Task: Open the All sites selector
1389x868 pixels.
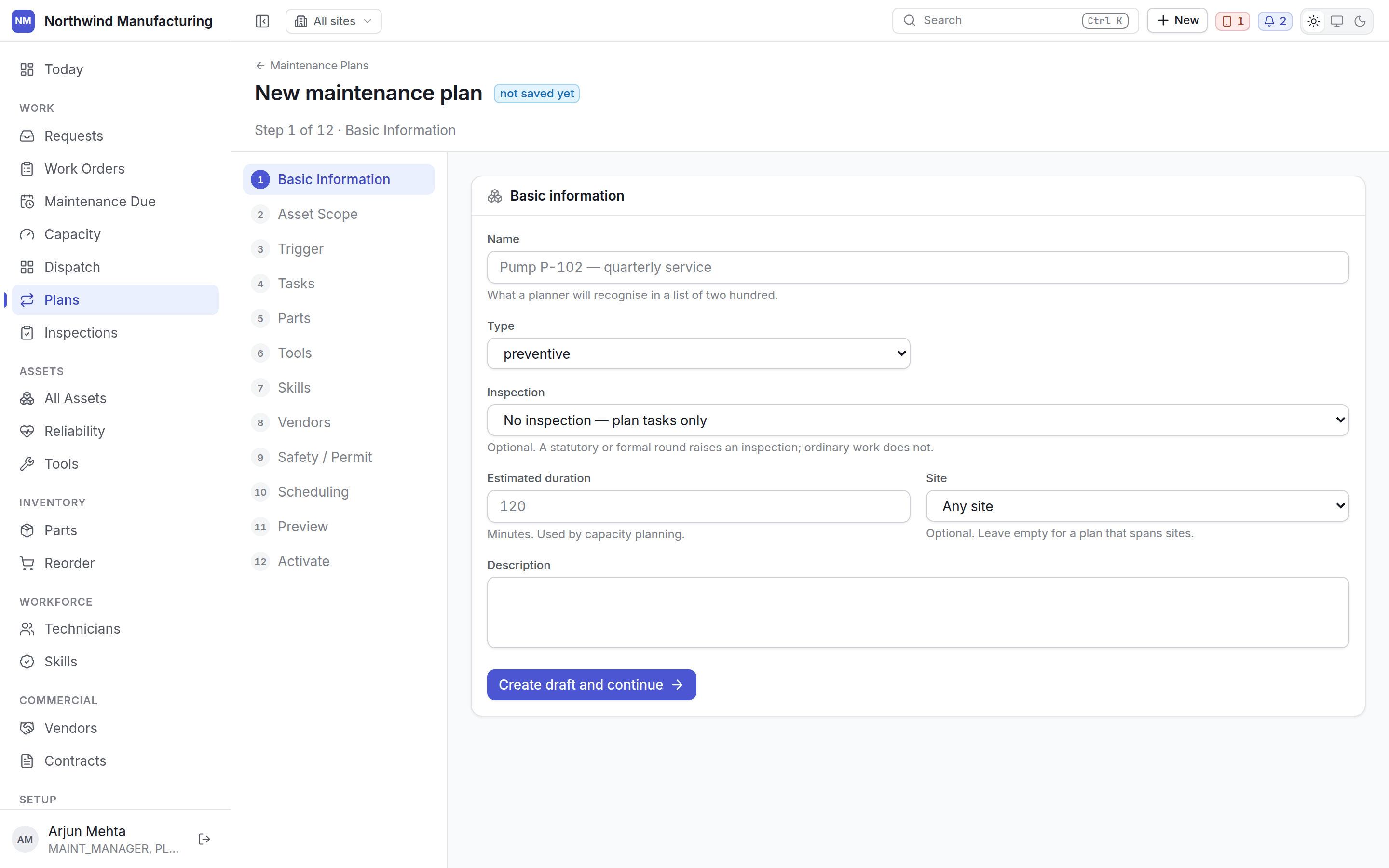Action: (333, 21)
